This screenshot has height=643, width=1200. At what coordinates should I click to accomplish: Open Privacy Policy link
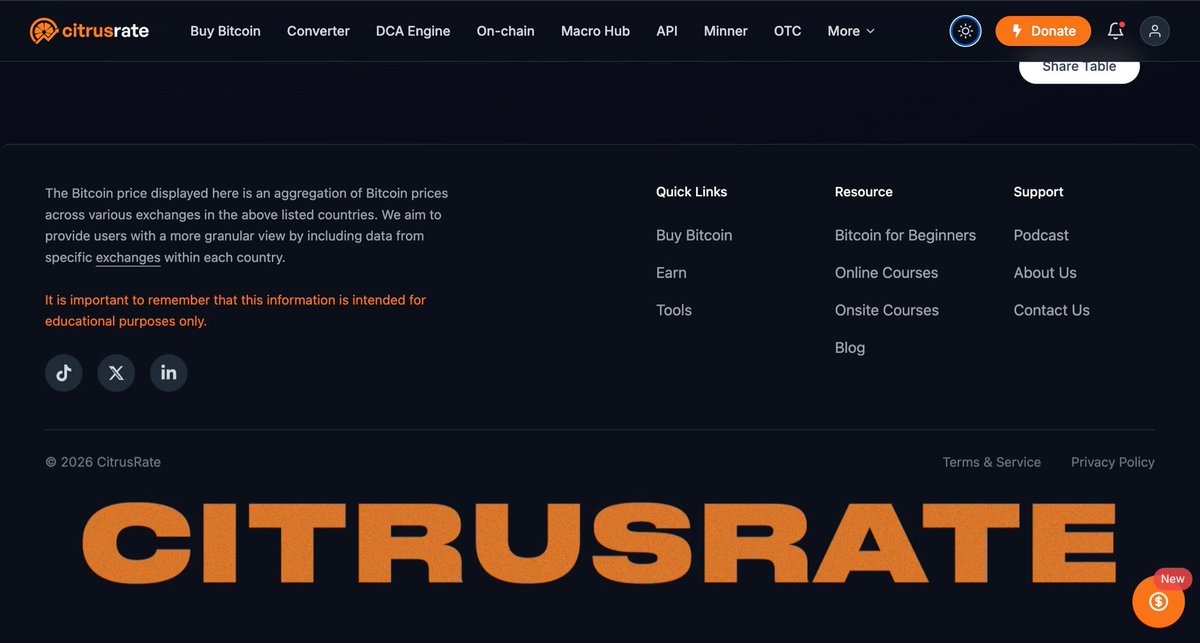click(1113, 462)
